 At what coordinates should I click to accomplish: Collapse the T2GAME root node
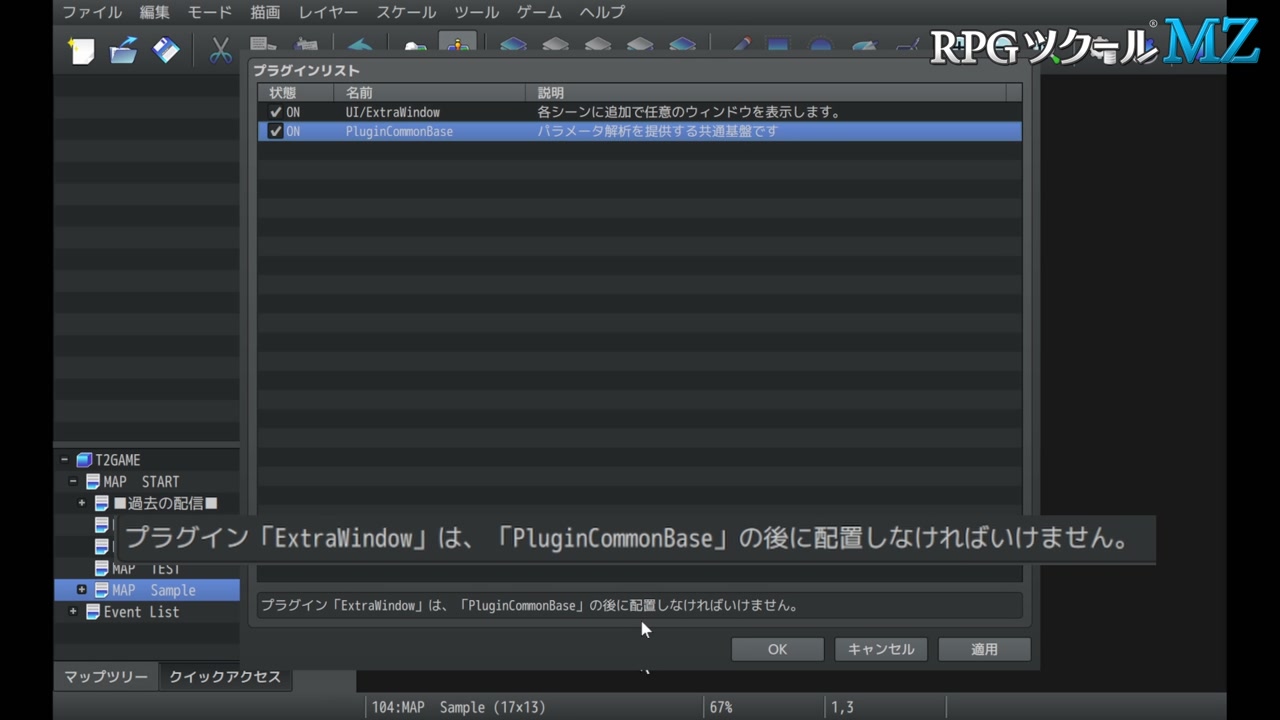pos(64,460)
